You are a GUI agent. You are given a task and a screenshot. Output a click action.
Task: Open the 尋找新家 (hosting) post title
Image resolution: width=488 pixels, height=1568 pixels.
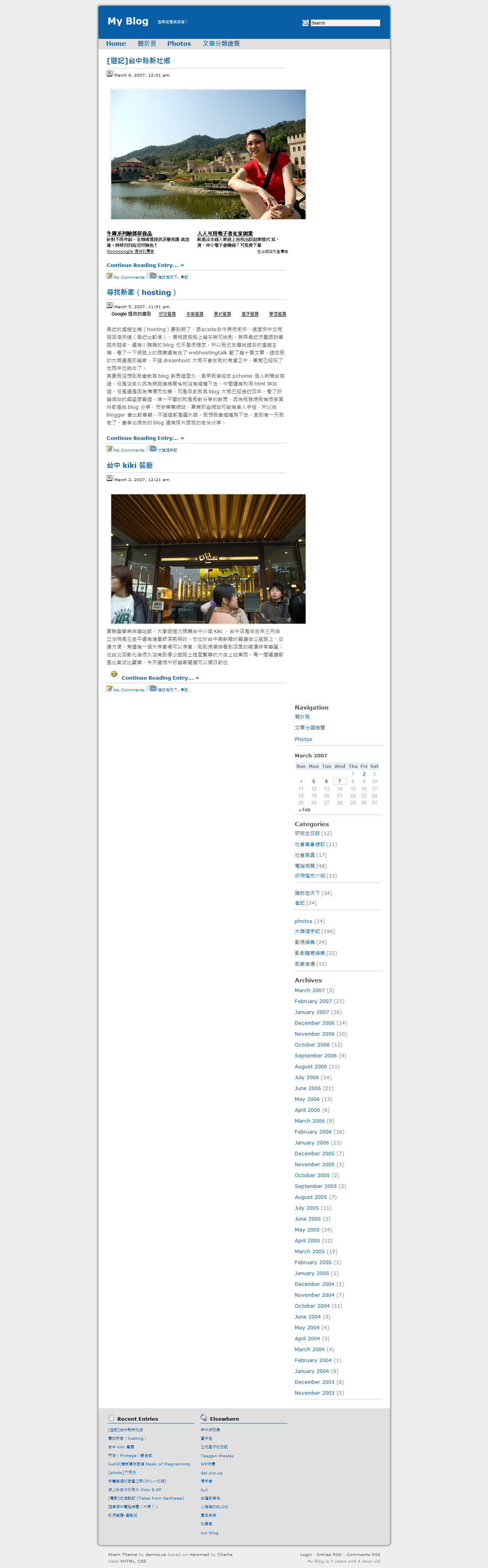pyautogui.click(x=141, y=293)
